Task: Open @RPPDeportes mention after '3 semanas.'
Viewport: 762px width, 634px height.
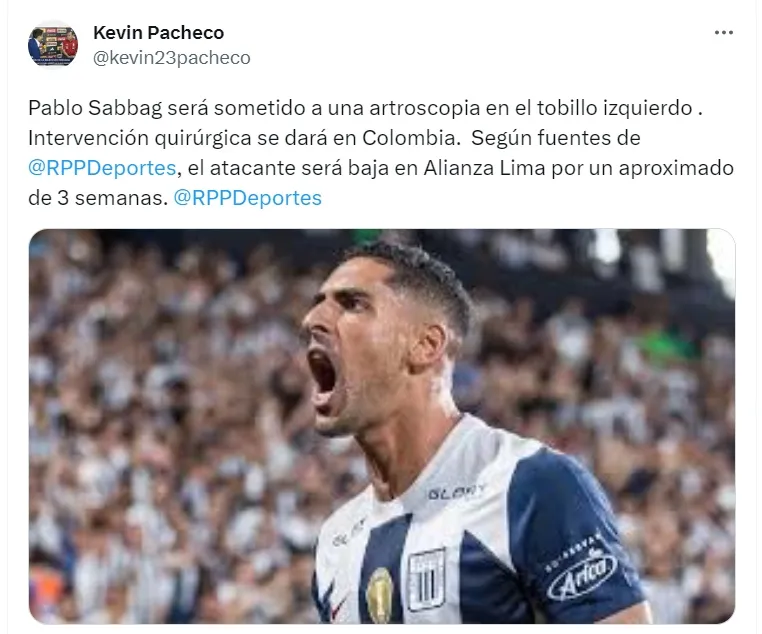Action: tap(247, 198)
